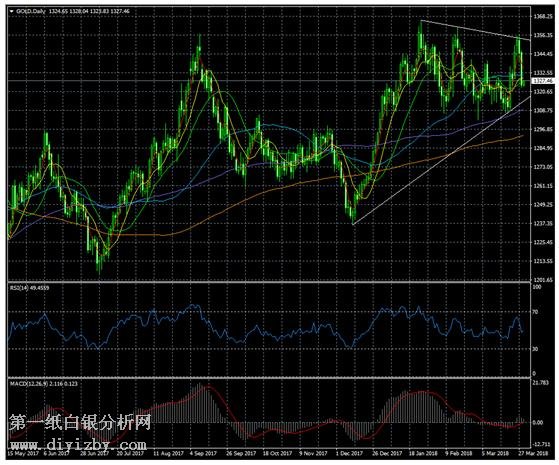Click the GOLD.Daily chart title text
The image size is (559, 465).
point(31,11)
